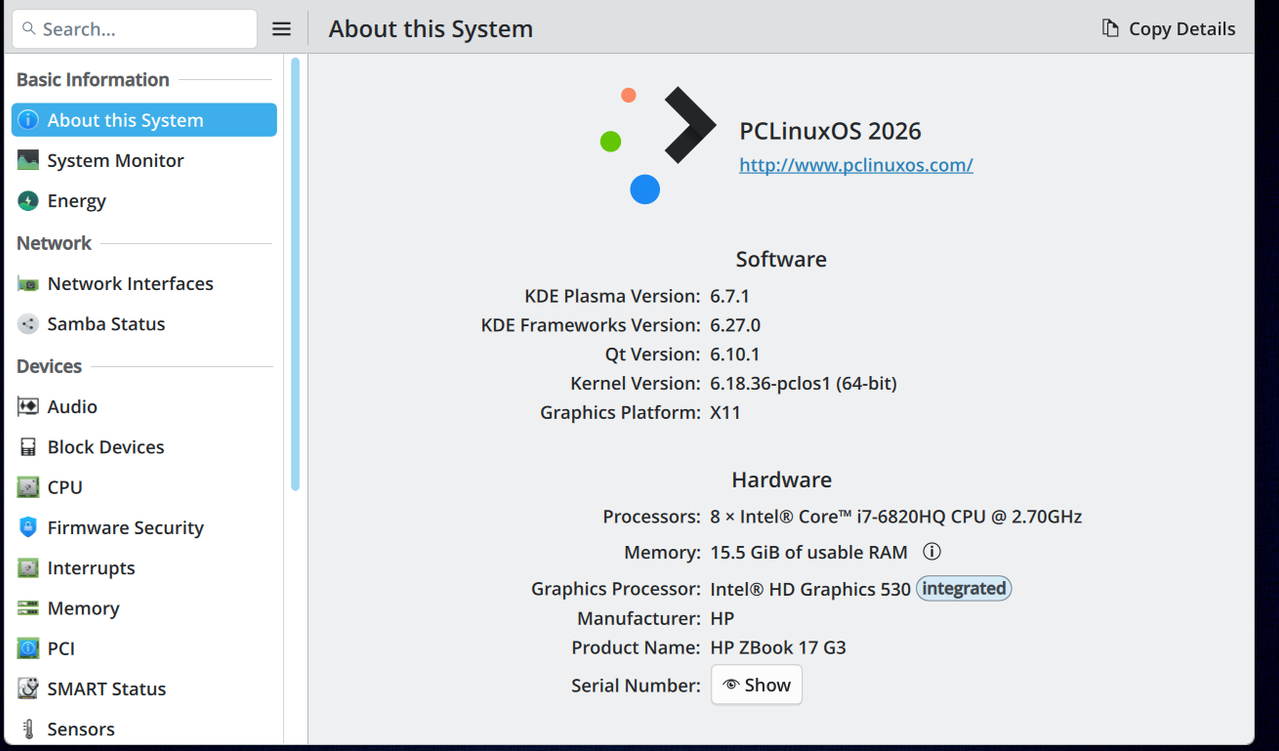The image size is (1279, 751).
Task: Click the Audio speaker icon
Action: pyautogui.click(x=28, y=407)
